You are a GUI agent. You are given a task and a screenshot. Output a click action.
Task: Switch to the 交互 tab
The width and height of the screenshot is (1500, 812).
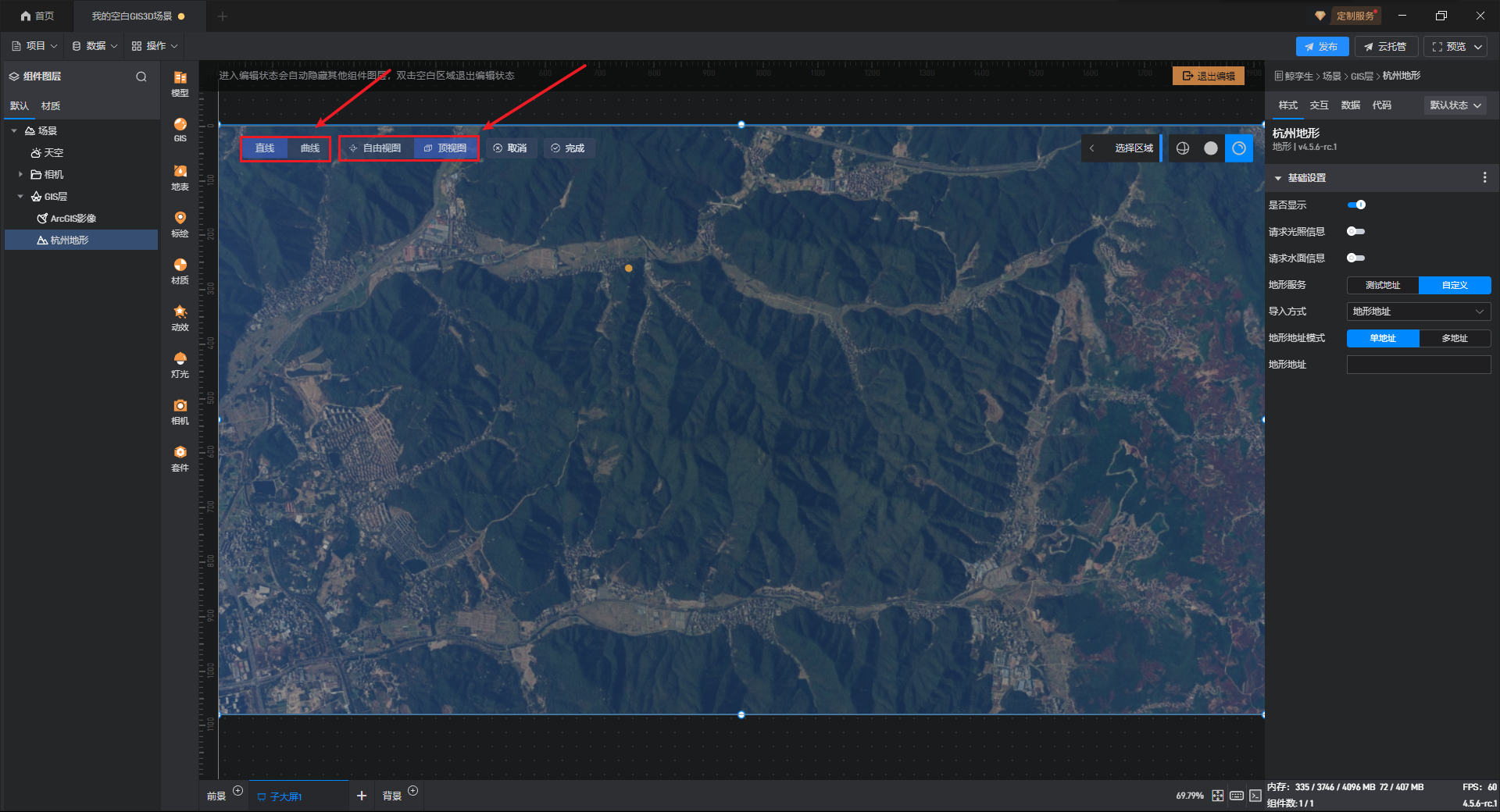coord(1319,105)
